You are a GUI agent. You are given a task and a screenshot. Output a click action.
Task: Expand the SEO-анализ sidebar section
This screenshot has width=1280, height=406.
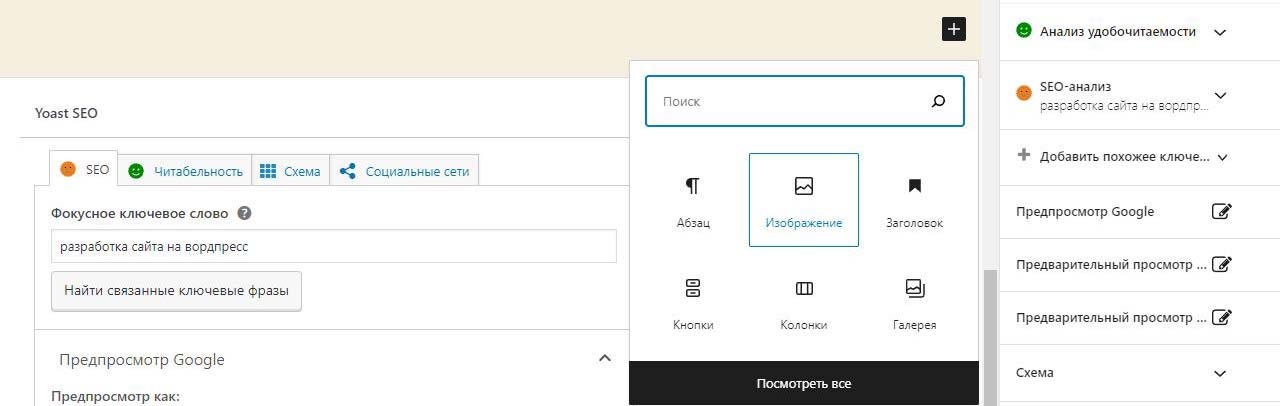tap(1219, 96)
